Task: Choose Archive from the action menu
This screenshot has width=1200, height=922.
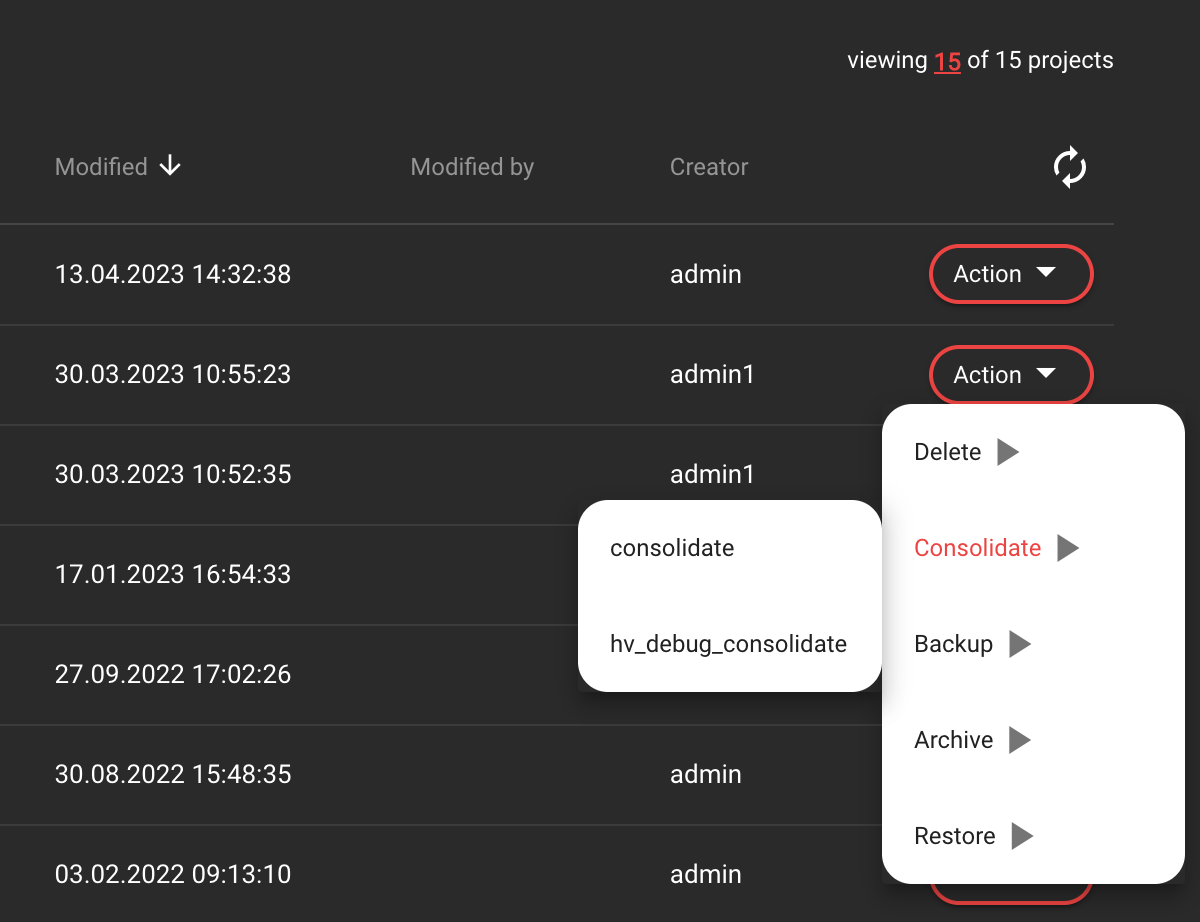Action: point(953,740)
